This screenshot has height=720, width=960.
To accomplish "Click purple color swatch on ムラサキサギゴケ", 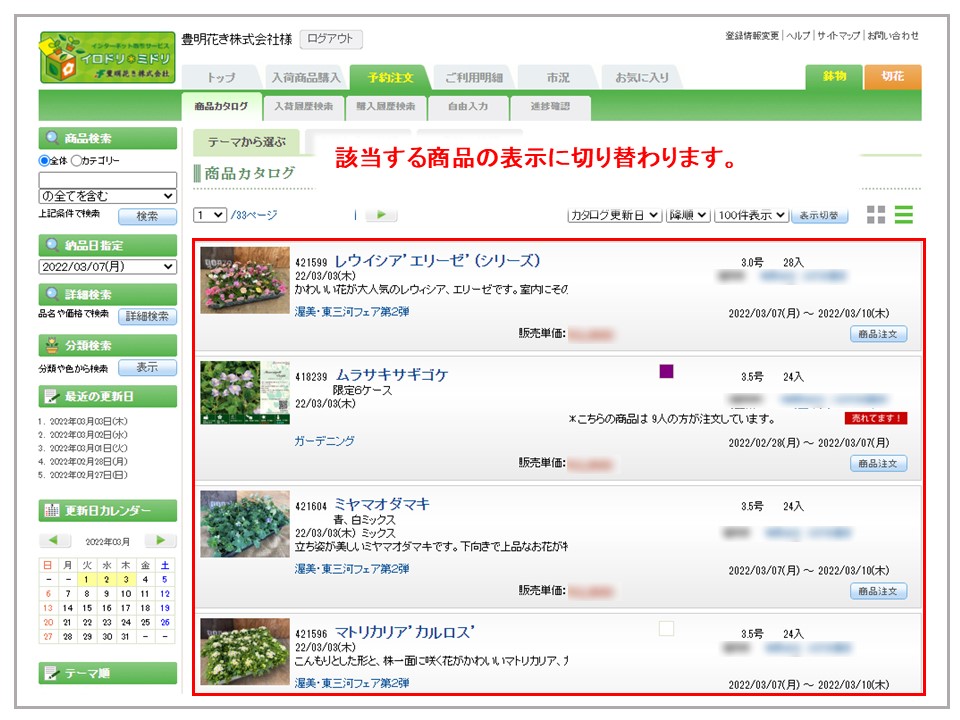I will tap(667, 371).
